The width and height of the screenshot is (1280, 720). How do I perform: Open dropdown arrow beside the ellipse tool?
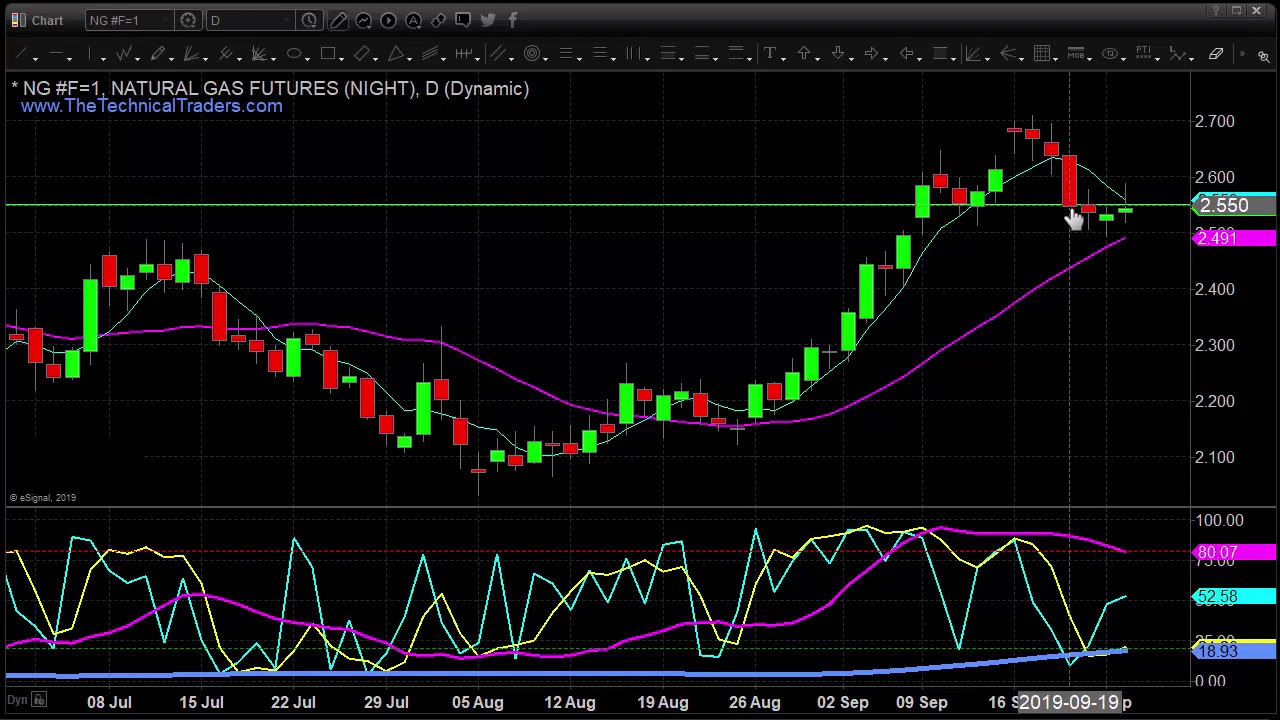click(x=307, y=59)
